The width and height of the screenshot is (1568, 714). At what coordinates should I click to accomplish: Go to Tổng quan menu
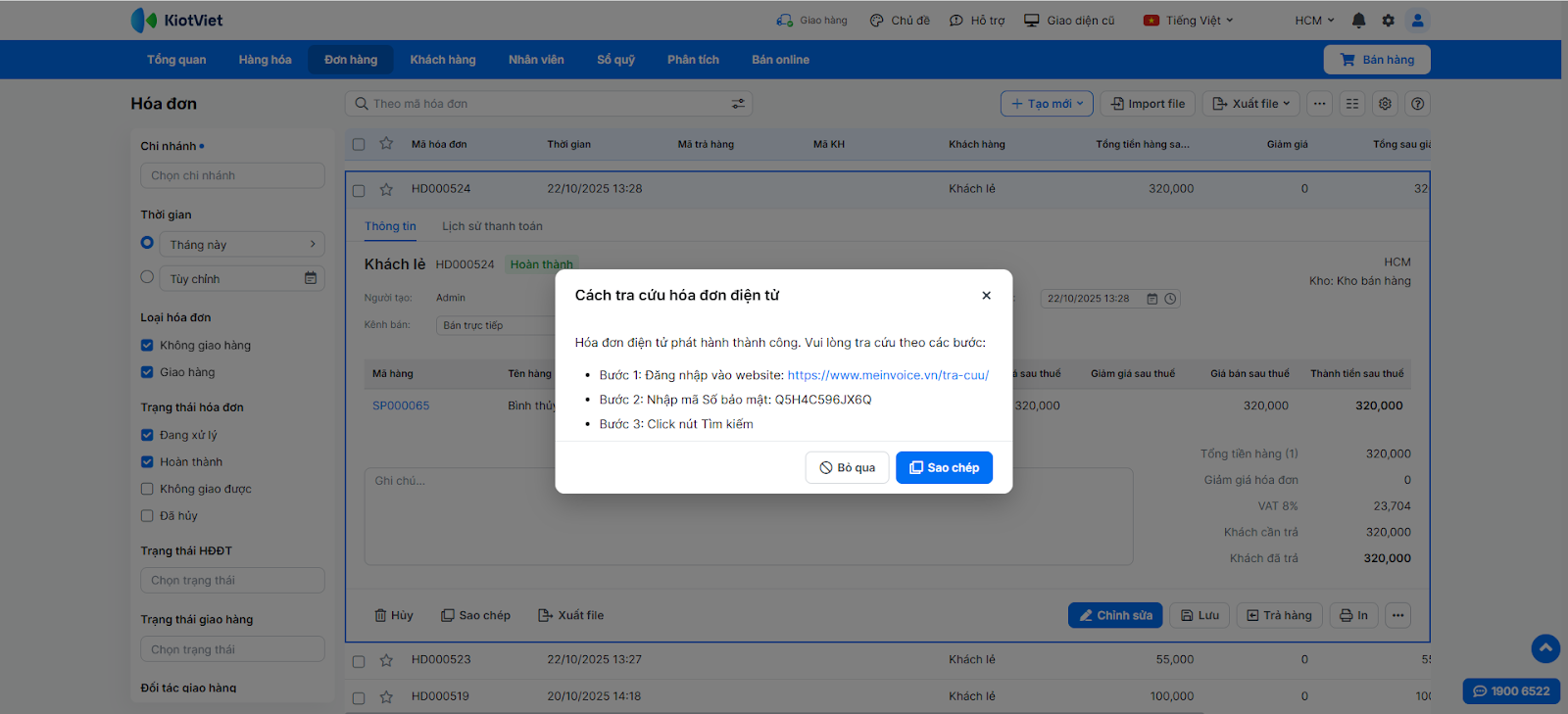[176, 60]
